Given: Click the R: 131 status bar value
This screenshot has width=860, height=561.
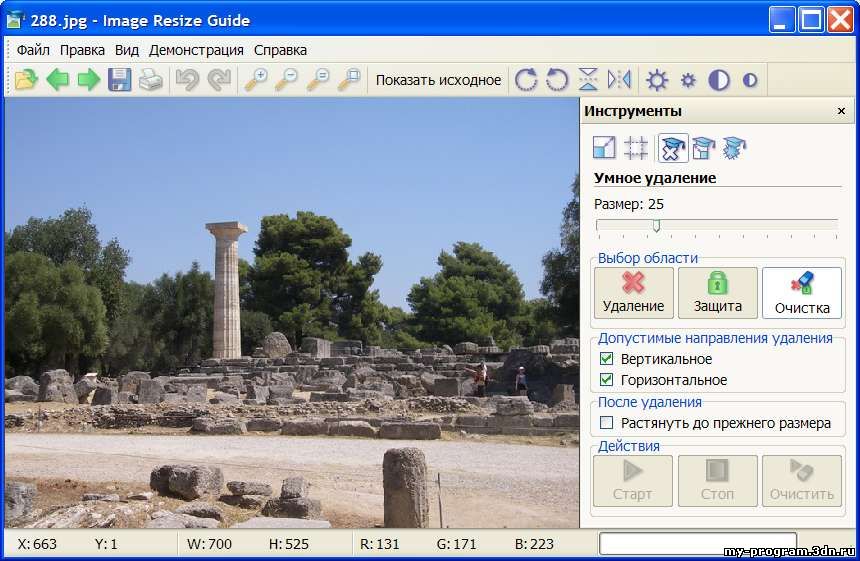Looking at the screenshot, I should point(380,544).
